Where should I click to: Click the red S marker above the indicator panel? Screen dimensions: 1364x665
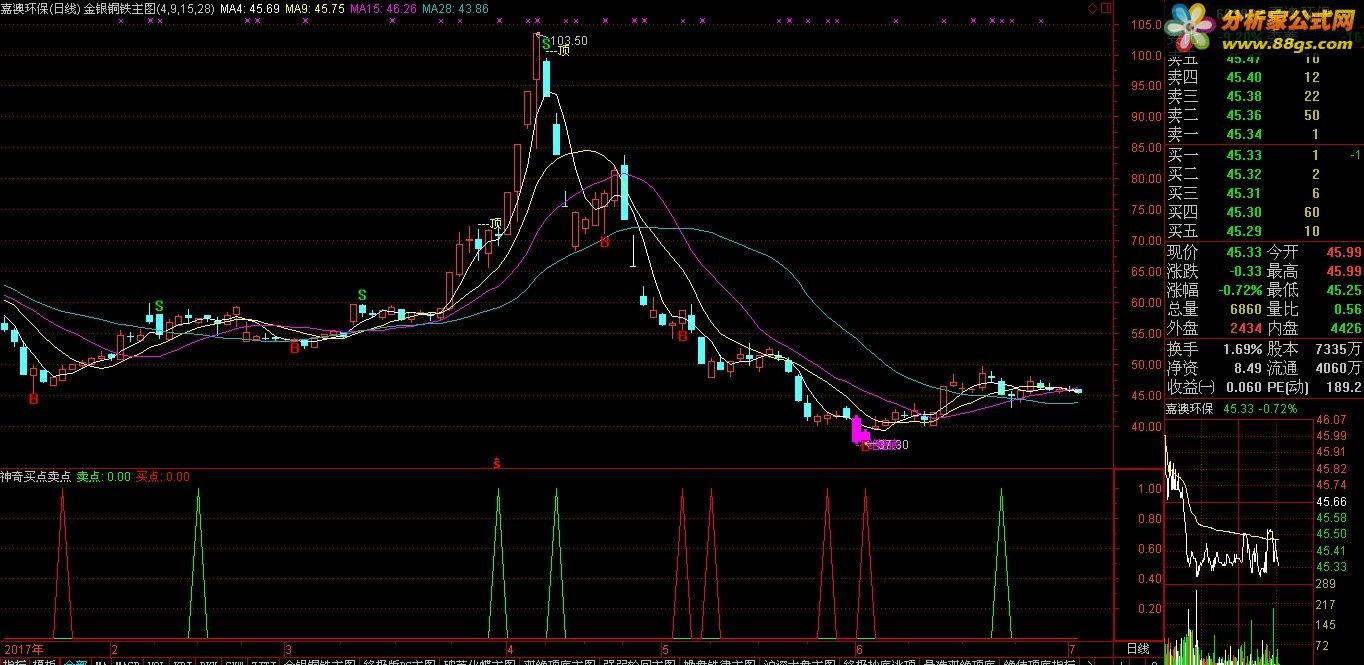pos(496,463)
